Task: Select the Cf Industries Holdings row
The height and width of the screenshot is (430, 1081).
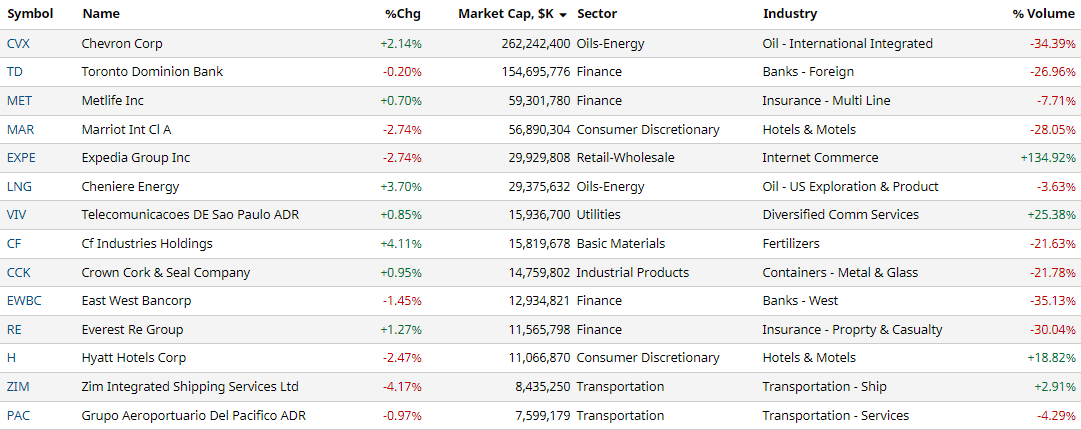Action: [x=147, y=243]
